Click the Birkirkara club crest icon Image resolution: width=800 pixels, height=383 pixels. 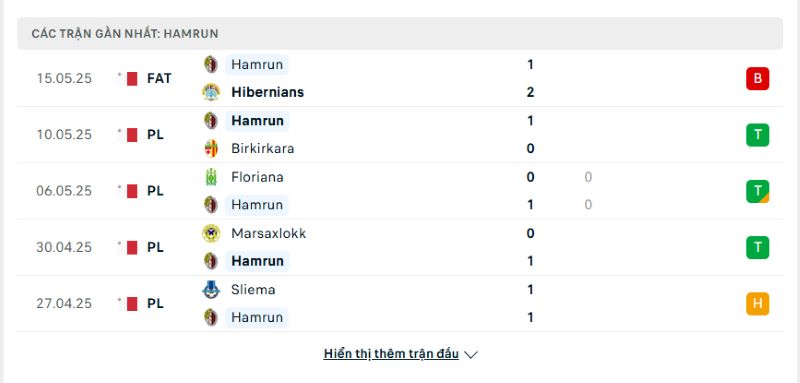pyautogui.click(x=211, y=148)
